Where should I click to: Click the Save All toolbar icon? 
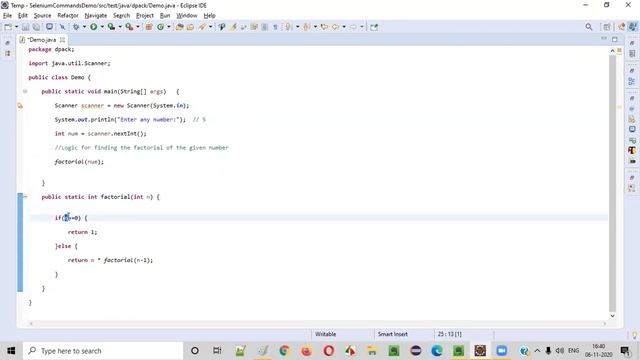(x=36, y=27)
